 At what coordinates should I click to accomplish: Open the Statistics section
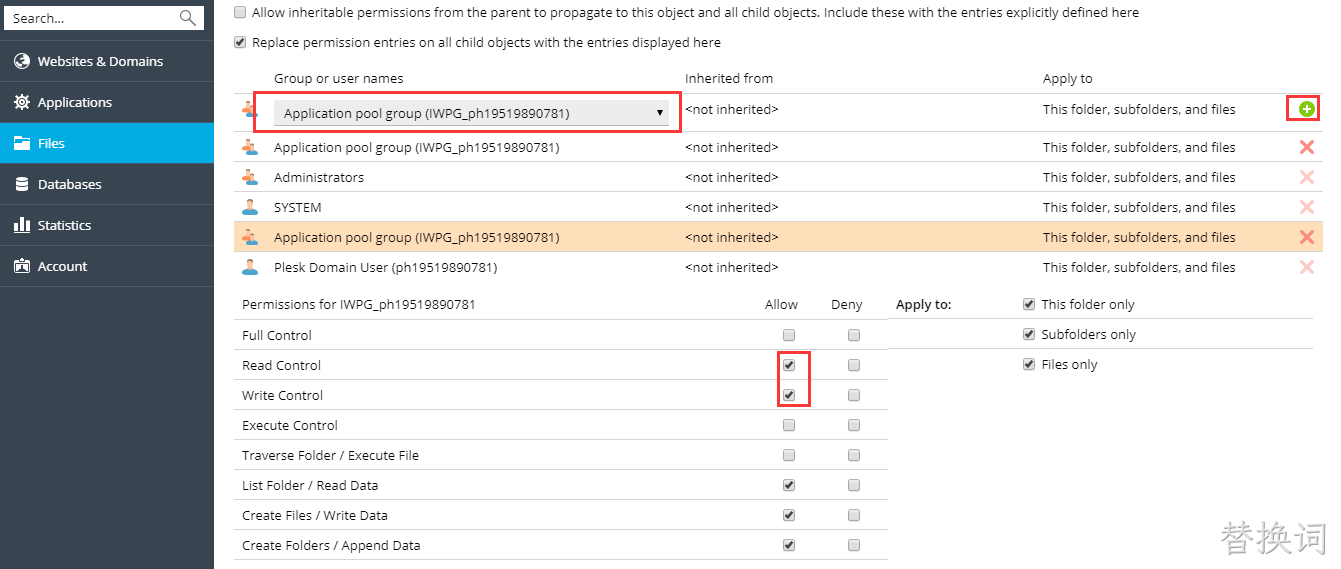[x=107, y=225]
